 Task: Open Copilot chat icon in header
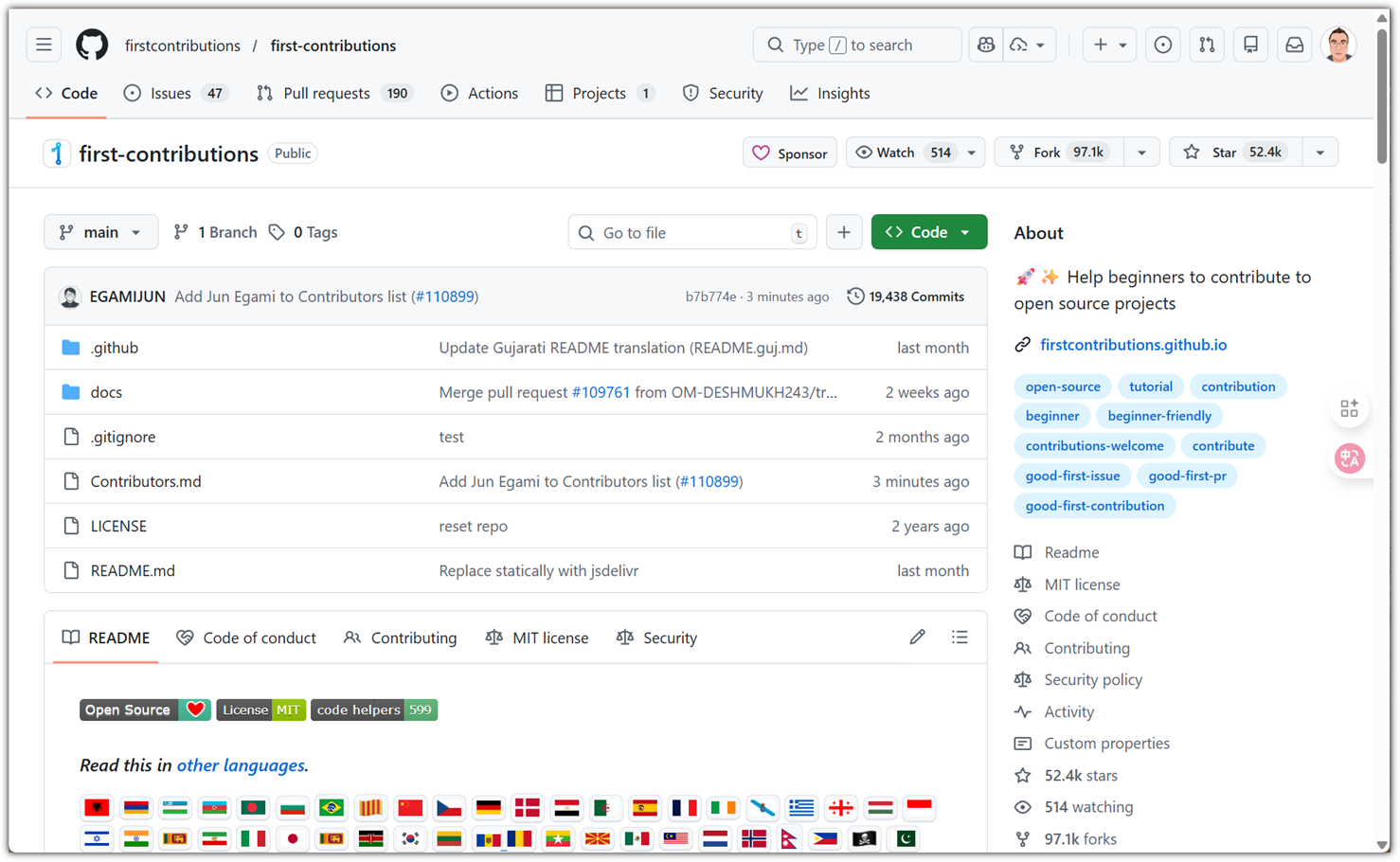point(986,45)
